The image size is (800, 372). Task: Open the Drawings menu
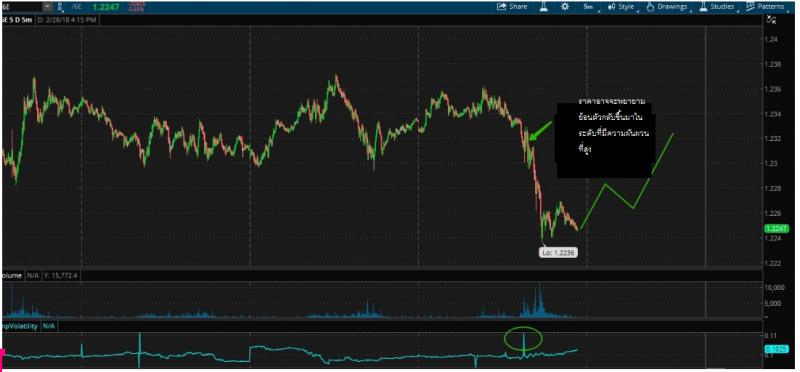point(672,7)
